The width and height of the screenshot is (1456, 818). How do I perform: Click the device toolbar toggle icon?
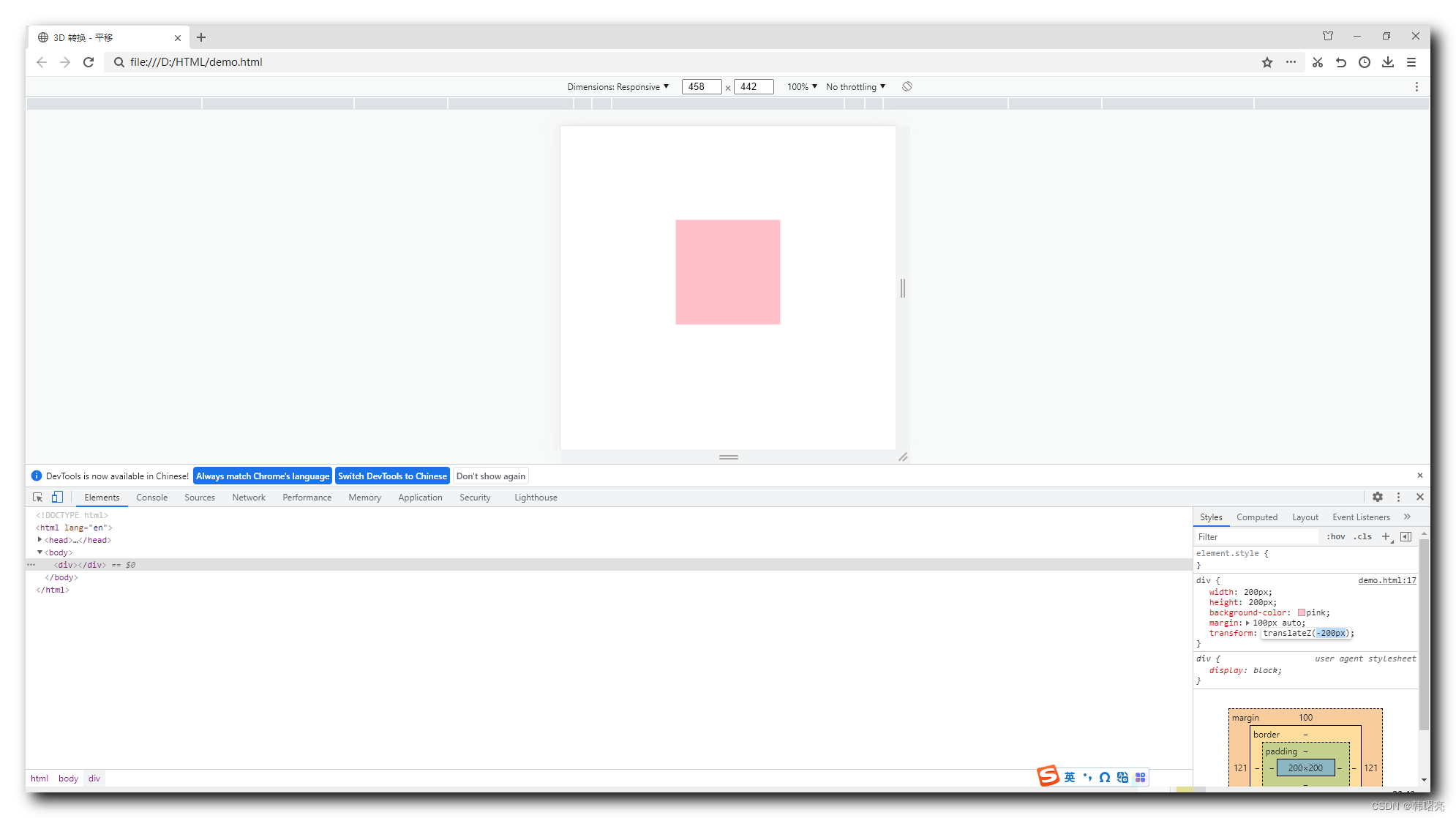click(58, 497)
